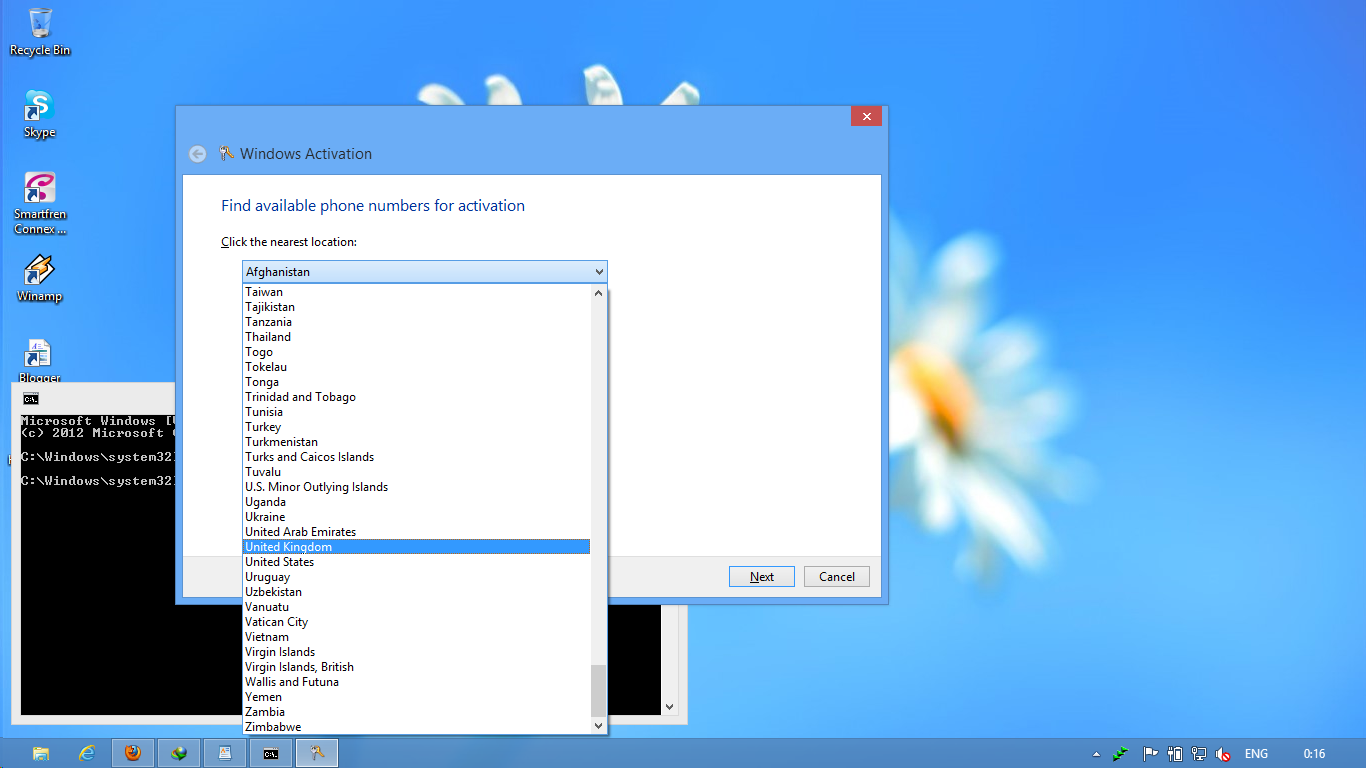
Task: Click Command Prompt scroll down arrow
Action: click(x=670, y=707)
